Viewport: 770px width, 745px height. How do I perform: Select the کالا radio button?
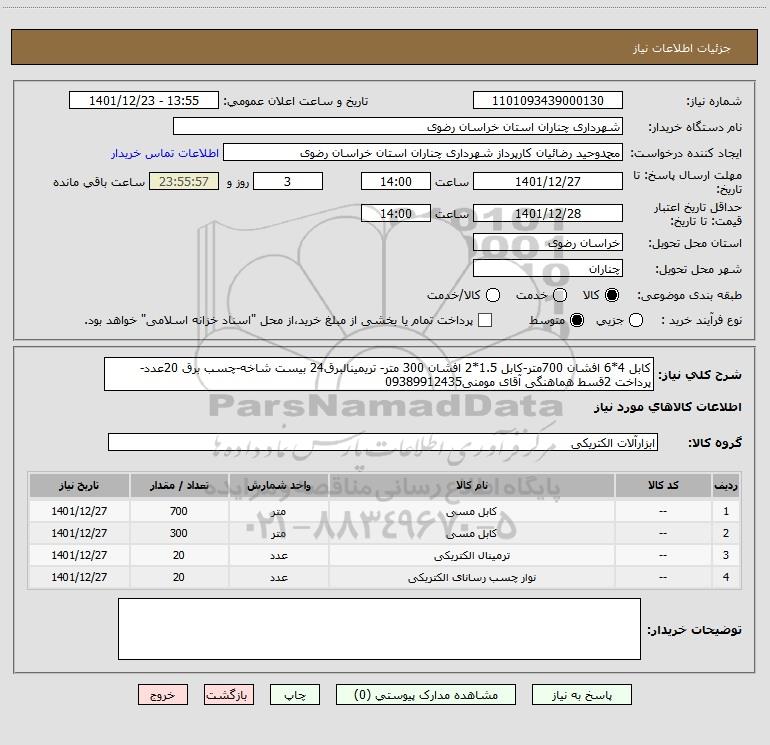(612, 295)
